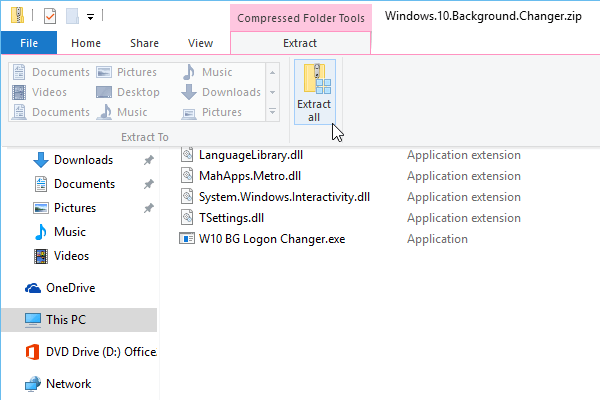The height and width of the screenshot is (400, 600).
Task: Click the OneDrive cloud icon
Action: tap(33, 288)
